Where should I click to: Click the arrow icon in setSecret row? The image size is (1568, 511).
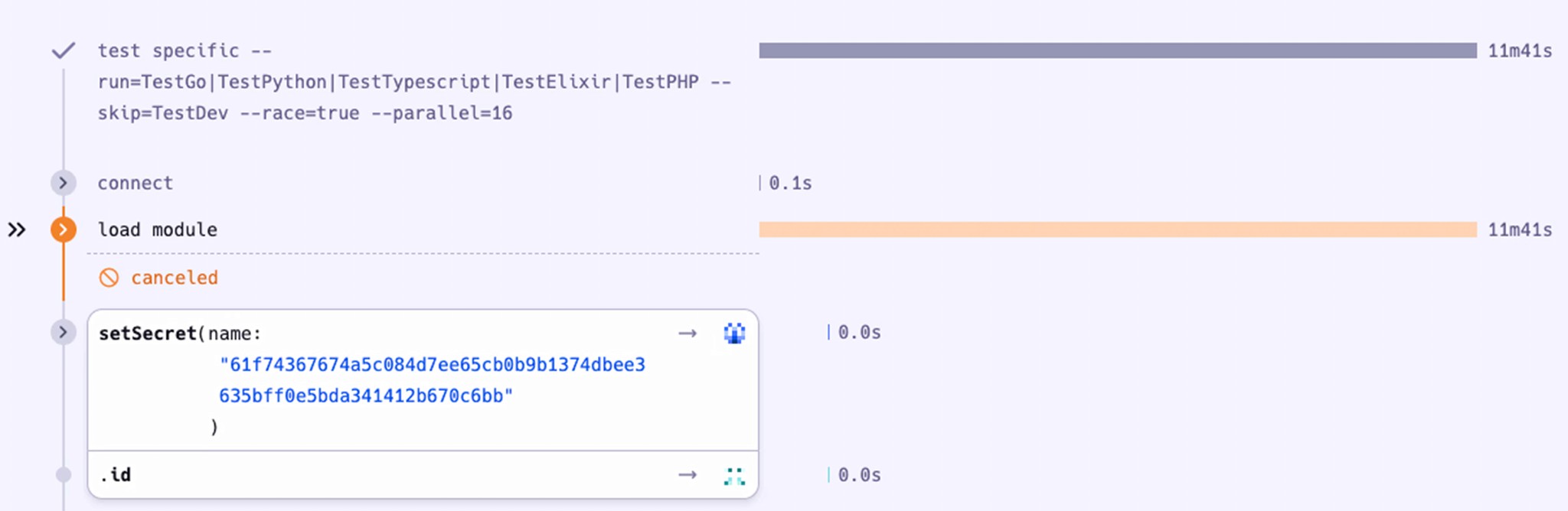coord(688,333)
